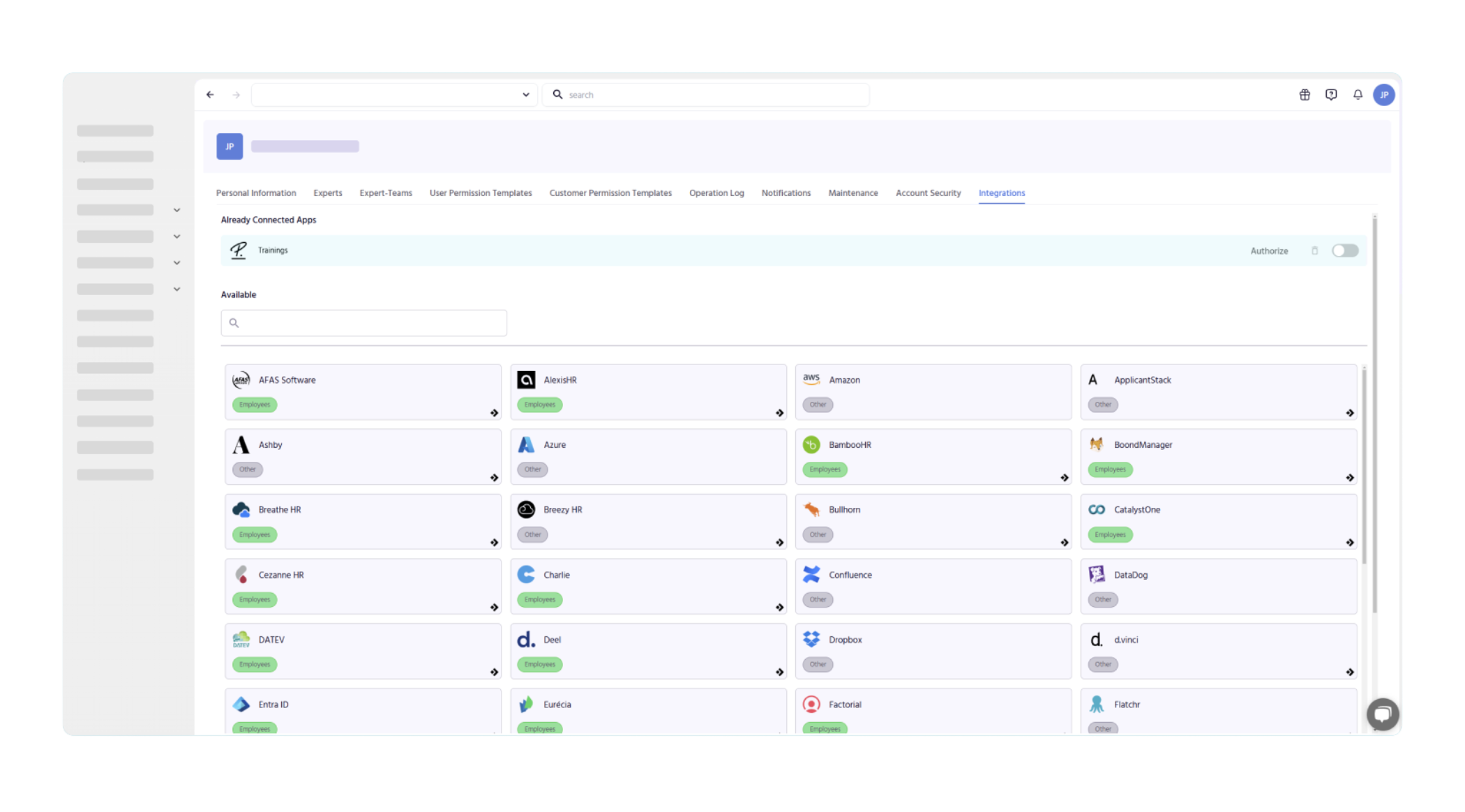This screenshot has height=812, width=1465.
Task: Click the Flatchr octopus logo
Action: pyautogui.click(x=1097, y=705)
